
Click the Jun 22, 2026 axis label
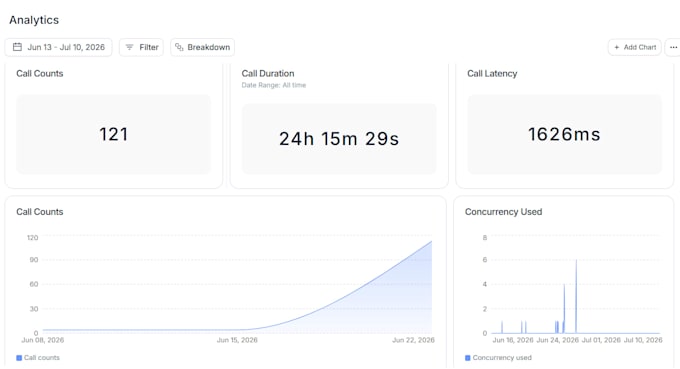[413, 340]
